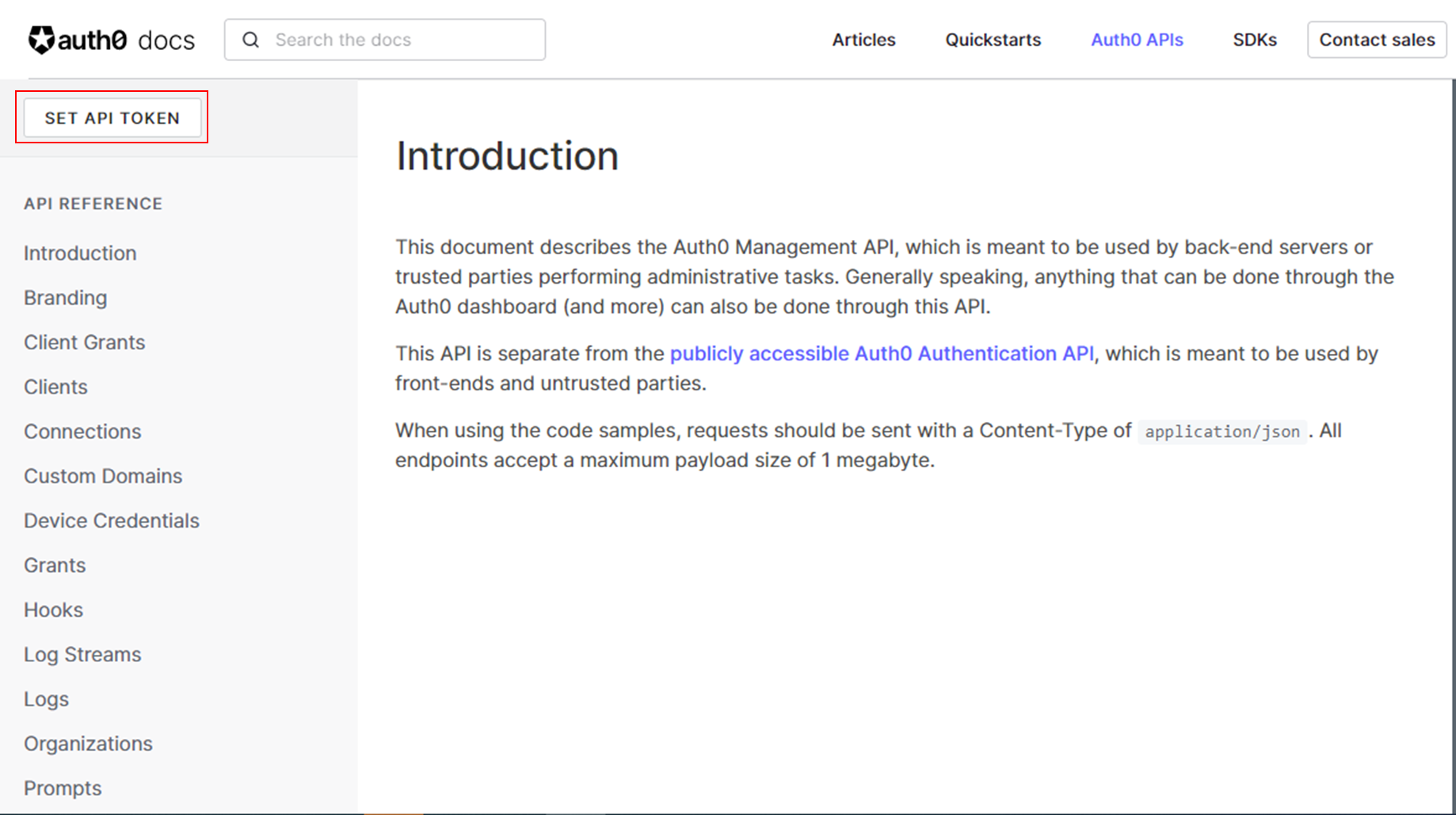Viewport: 1456px width, 815px height.
Task: Open the Log Streams section
Action: tap(82, 654)
